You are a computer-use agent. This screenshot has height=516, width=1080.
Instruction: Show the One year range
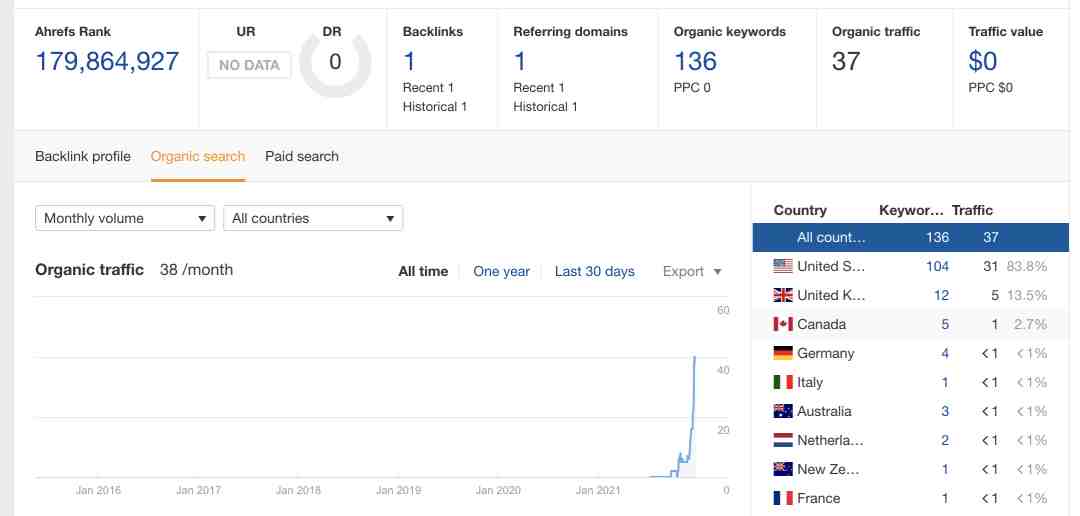tap(501, 271)
